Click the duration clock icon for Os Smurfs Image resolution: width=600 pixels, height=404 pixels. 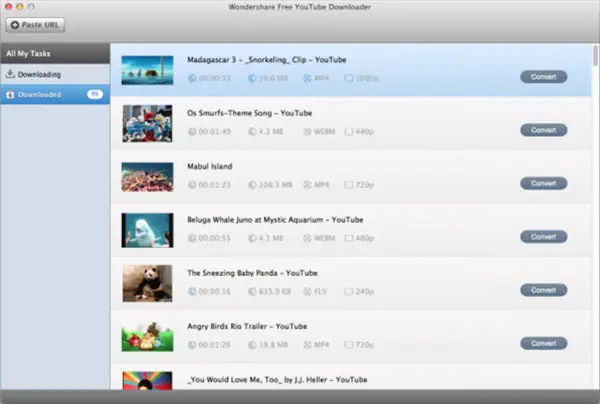(x=192, y=132)
